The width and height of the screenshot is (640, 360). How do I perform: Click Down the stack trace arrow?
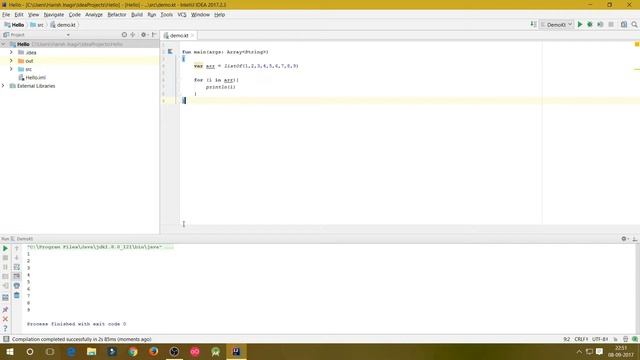(17, 258)
